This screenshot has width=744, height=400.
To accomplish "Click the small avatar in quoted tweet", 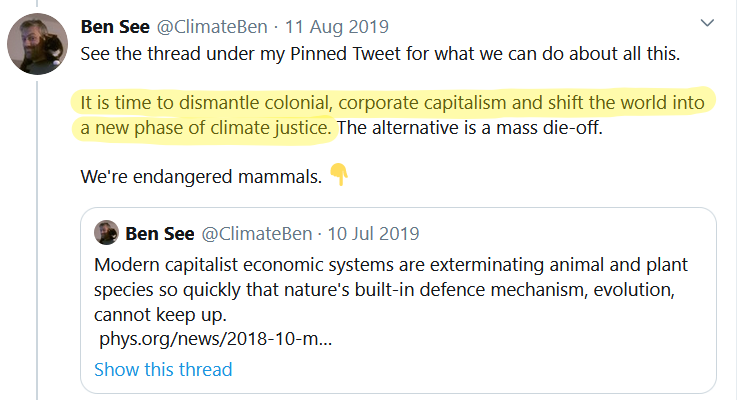I will 106,233.
